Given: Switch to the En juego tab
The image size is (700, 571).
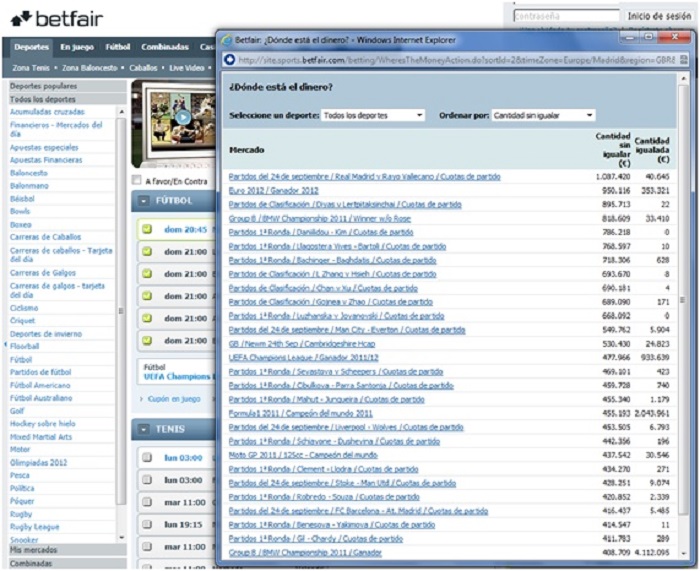Looking at the screenshot, I should 77,47.
